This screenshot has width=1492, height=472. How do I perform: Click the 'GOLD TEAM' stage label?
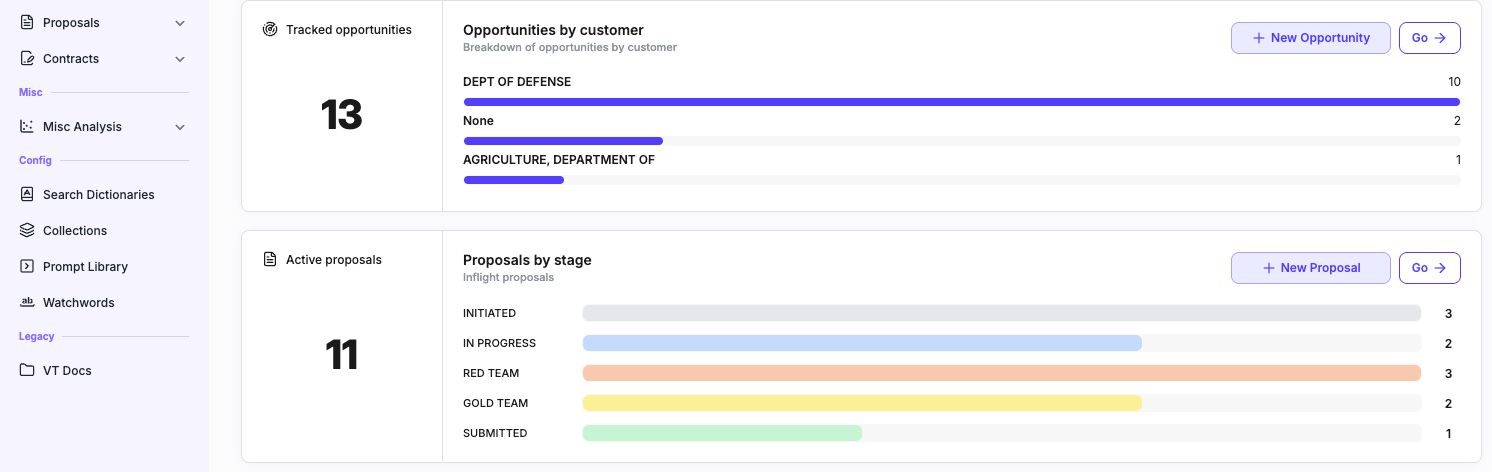pos(495,403)
